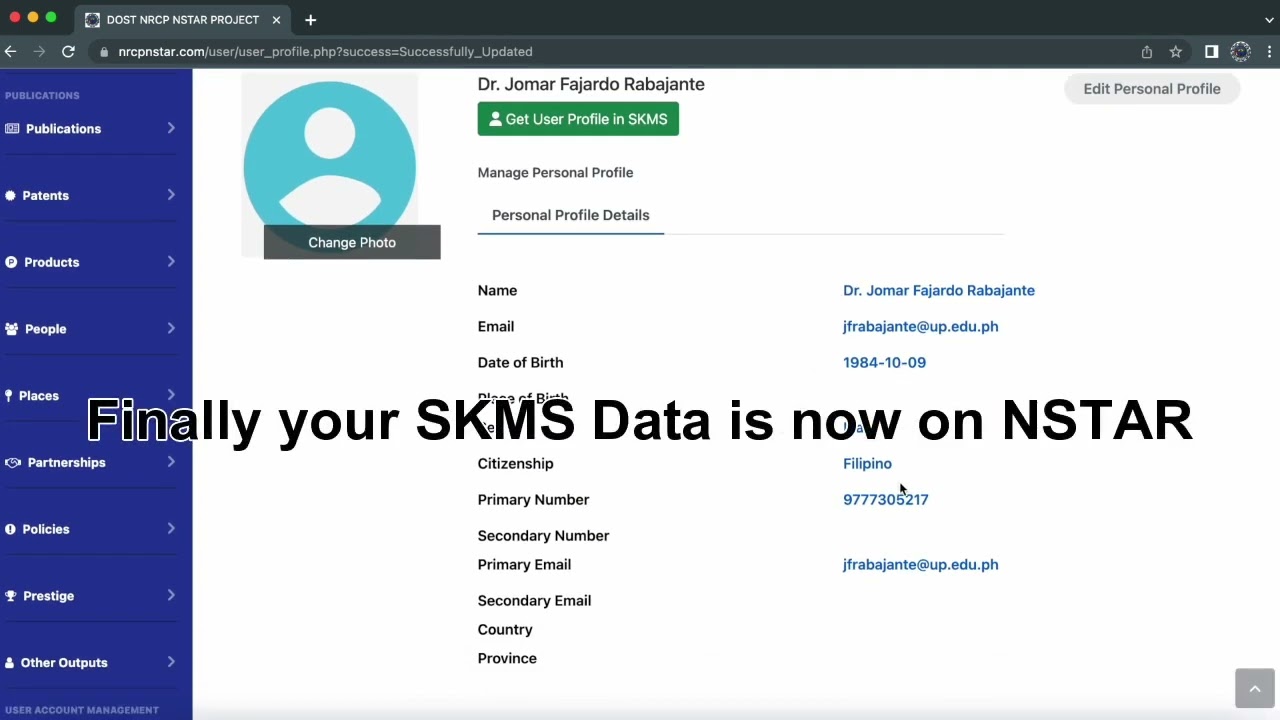Click scroll-to-top arrow button
This screenshot has width=1280, height=720.
pos(1255,688)
